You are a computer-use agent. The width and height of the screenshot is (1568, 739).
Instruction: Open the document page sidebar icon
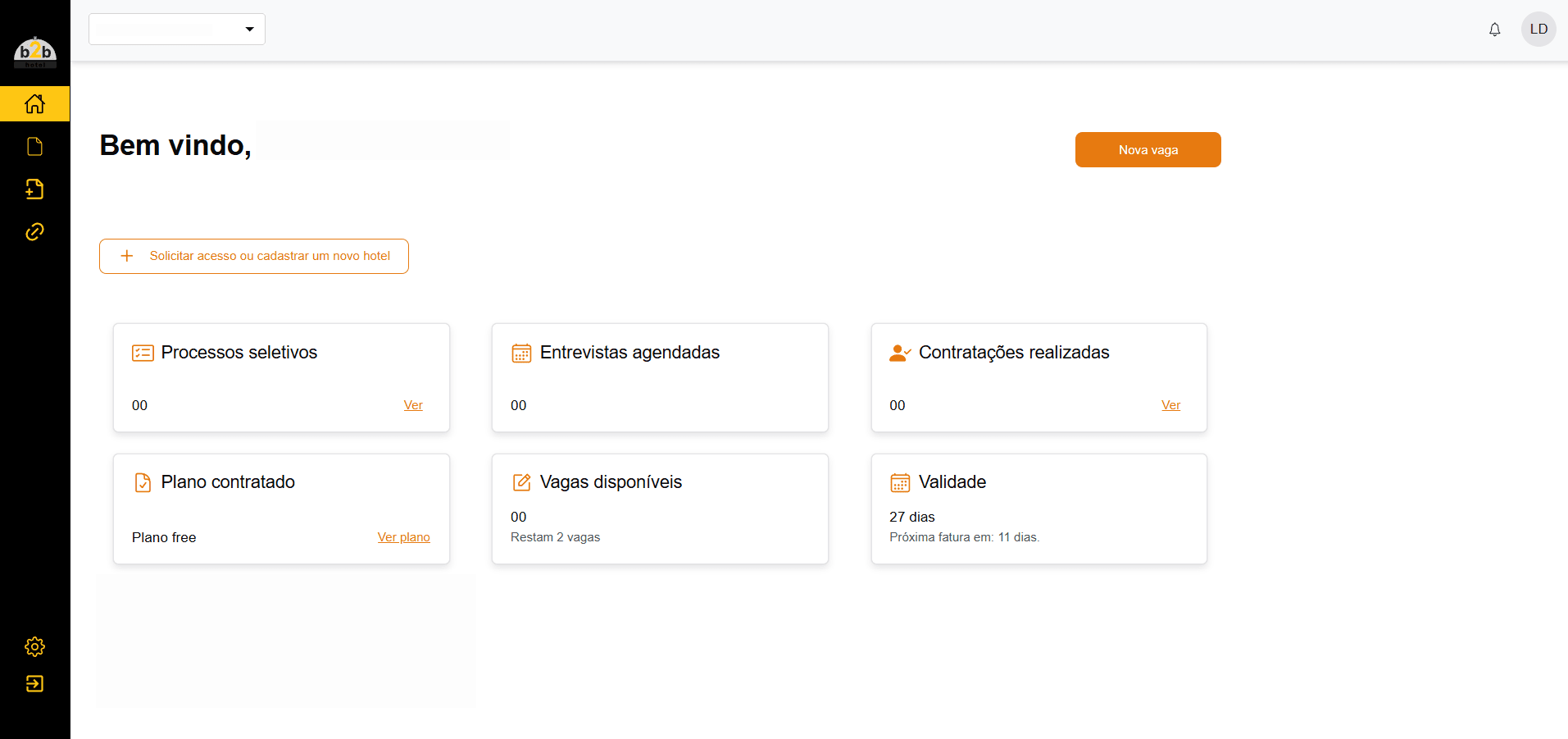(34, 147)
